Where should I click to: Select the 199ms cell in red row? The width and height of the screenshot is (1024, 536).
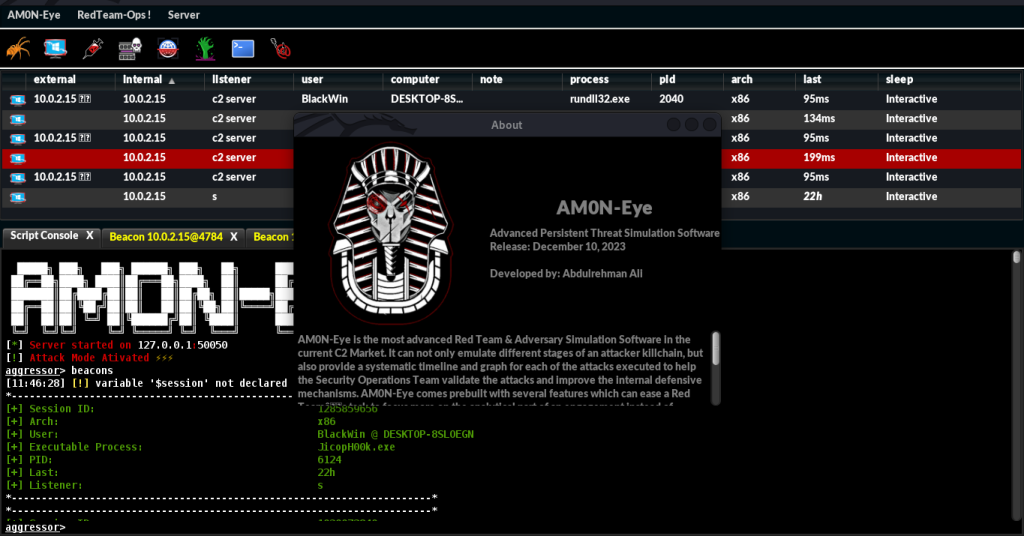pyautogui.click(x=819, y=158)
